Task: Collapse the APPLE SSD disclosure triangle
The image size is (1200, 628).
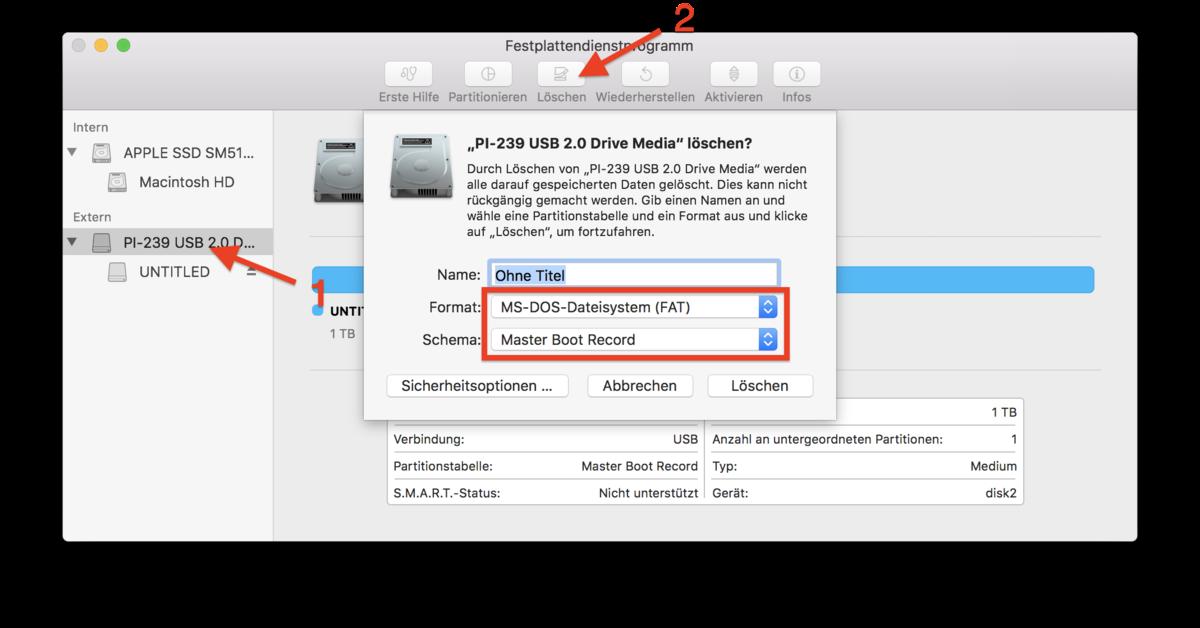Action: click(x=72, y=153)
